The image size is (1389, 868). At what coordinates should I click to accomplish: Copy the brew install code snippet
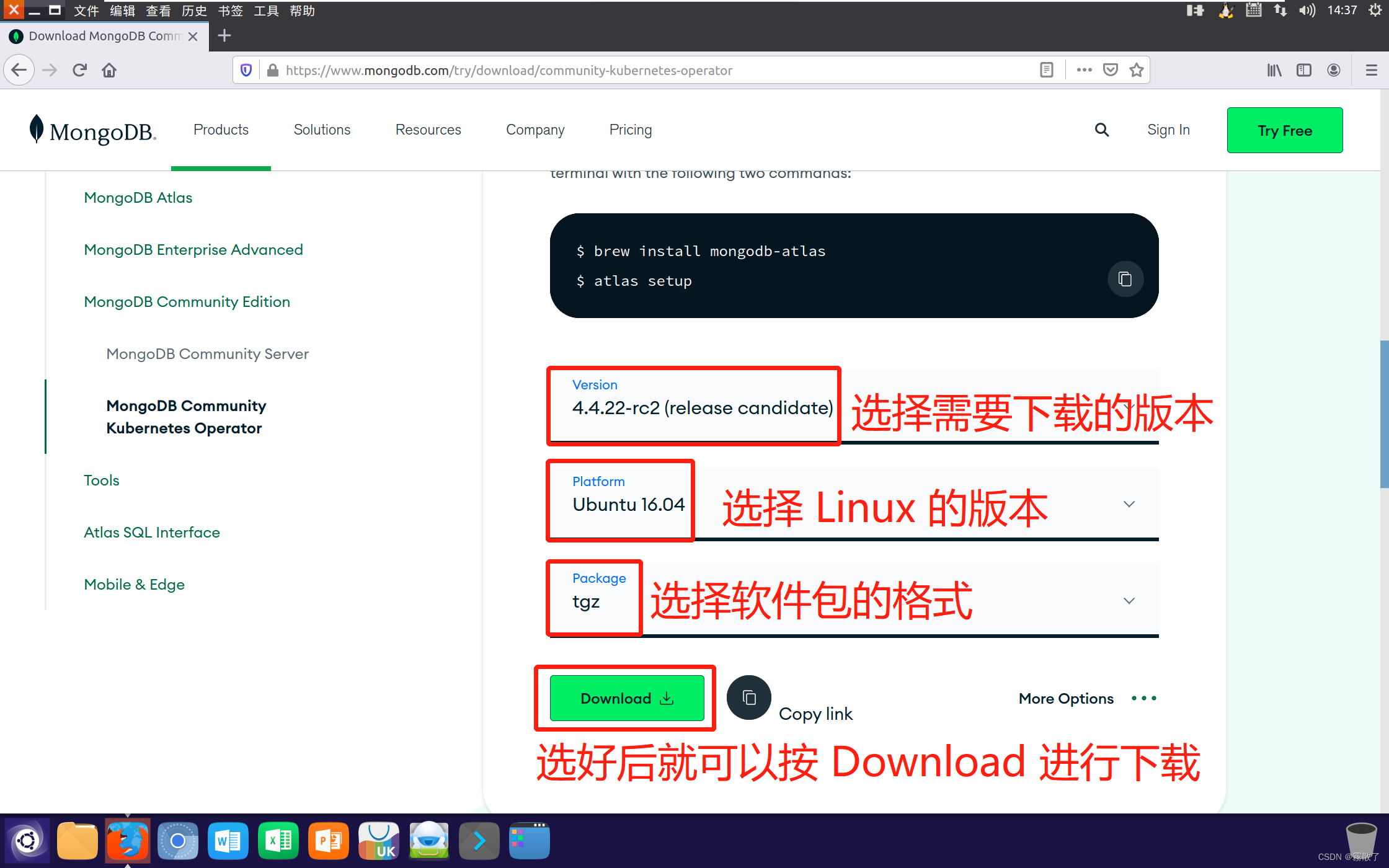[x=1125, y=279]
